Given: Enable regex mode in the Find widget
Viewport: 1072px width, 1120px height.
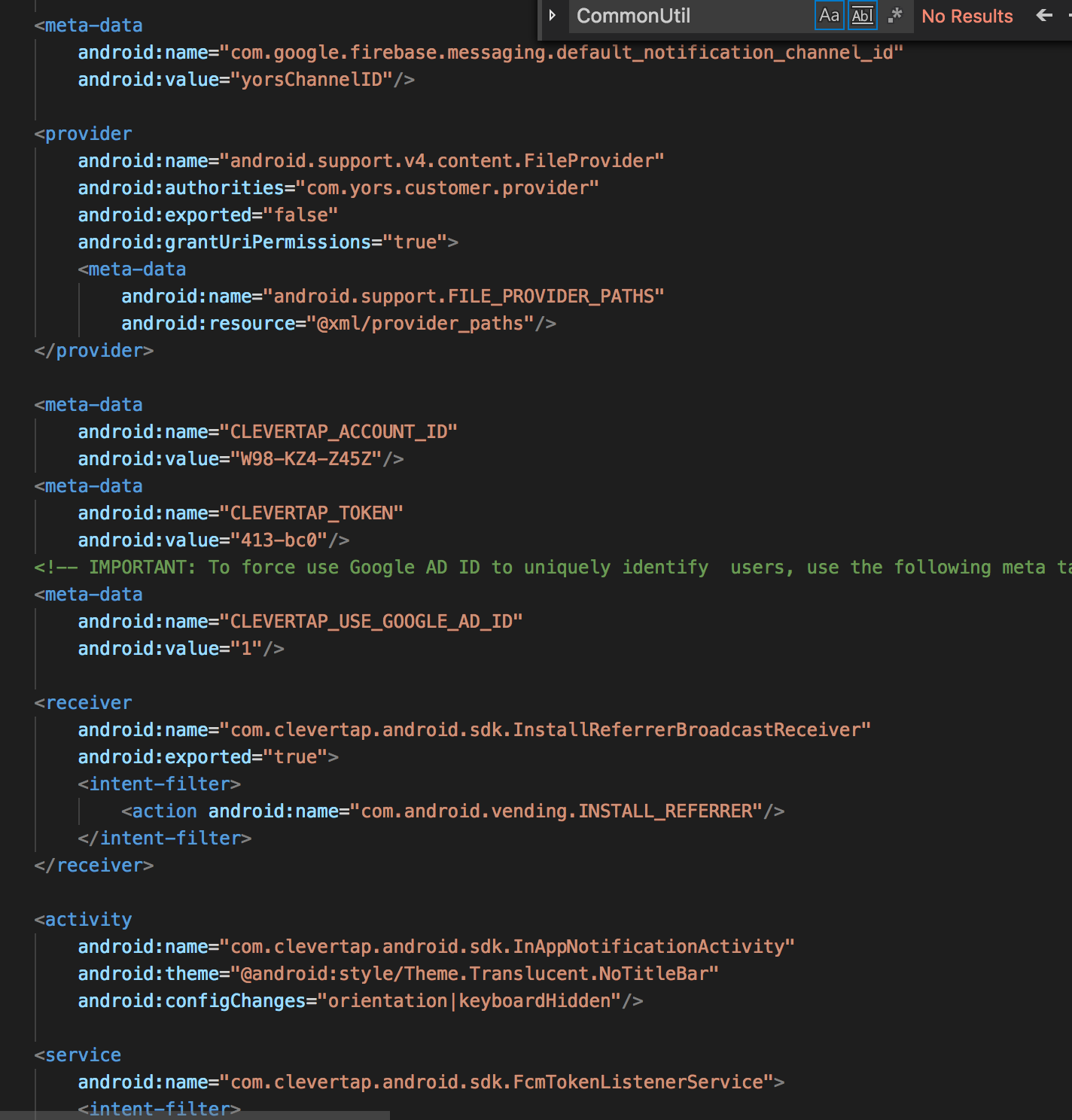Looking at the screenshot, I should [896, 15].
